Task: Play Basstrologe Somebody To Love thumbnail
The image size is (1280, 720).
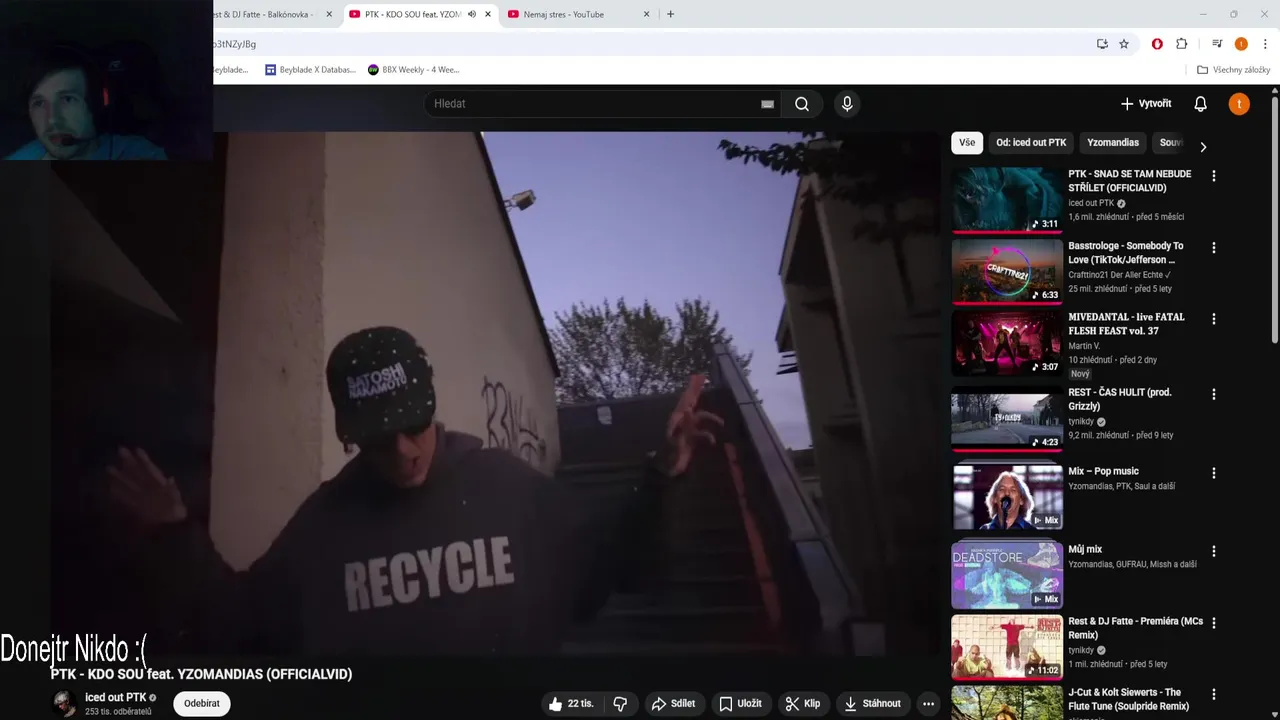Action: point(1007,271)
